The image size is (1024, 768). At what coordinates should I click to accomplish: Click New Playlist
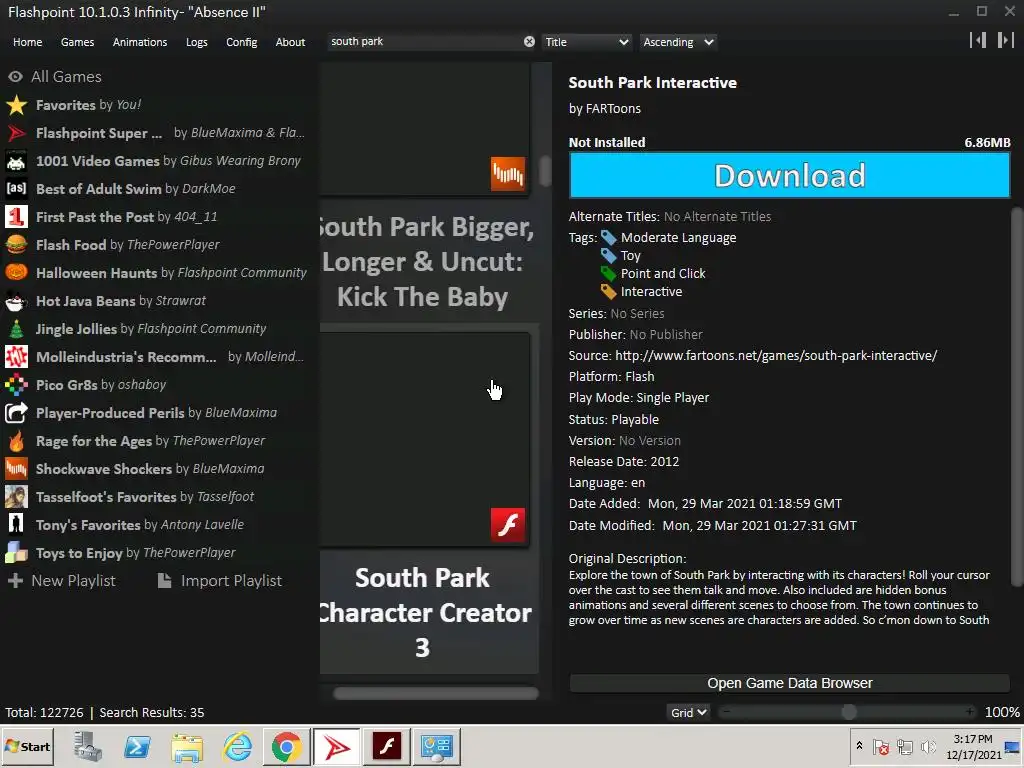(x=61, y=581)
